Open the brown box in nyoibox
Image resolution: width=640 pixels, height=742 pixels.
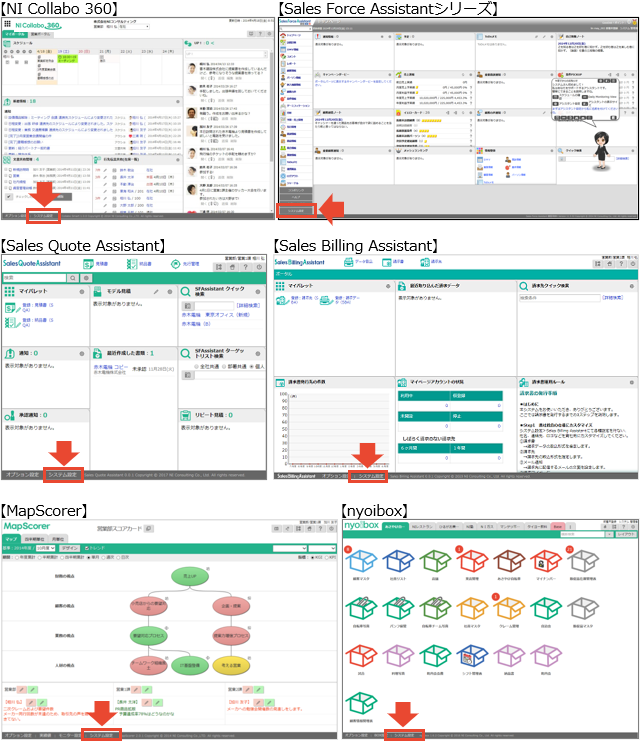(x=509, y=561)
